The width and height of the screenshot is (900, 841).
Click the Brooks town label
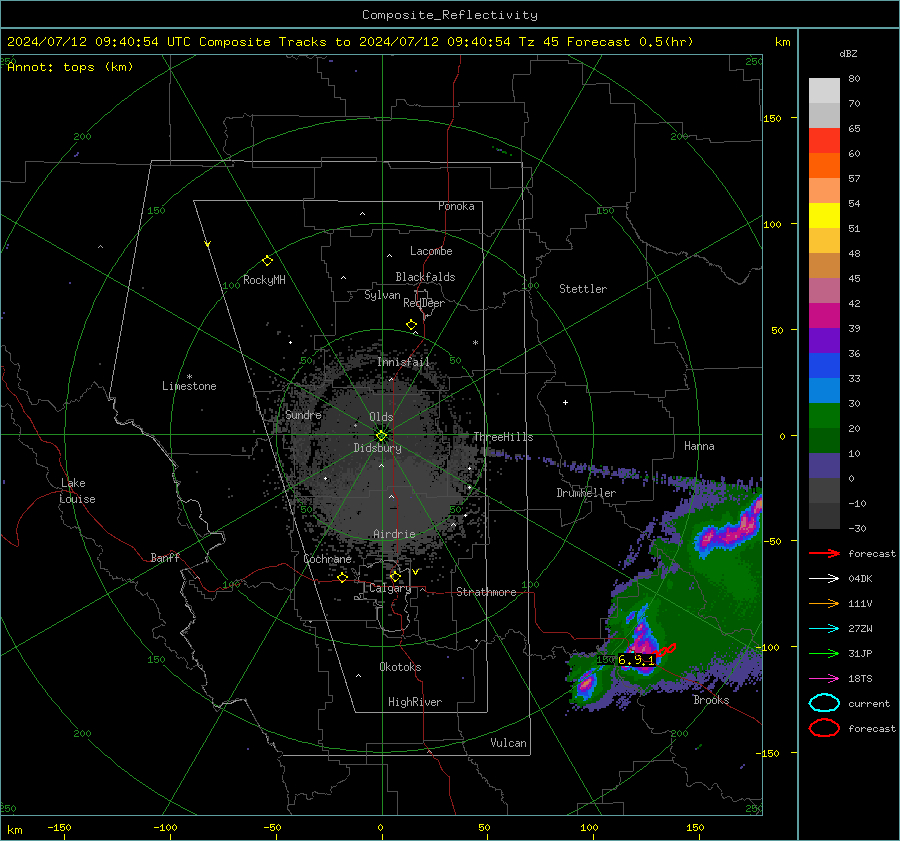(711, 700)
